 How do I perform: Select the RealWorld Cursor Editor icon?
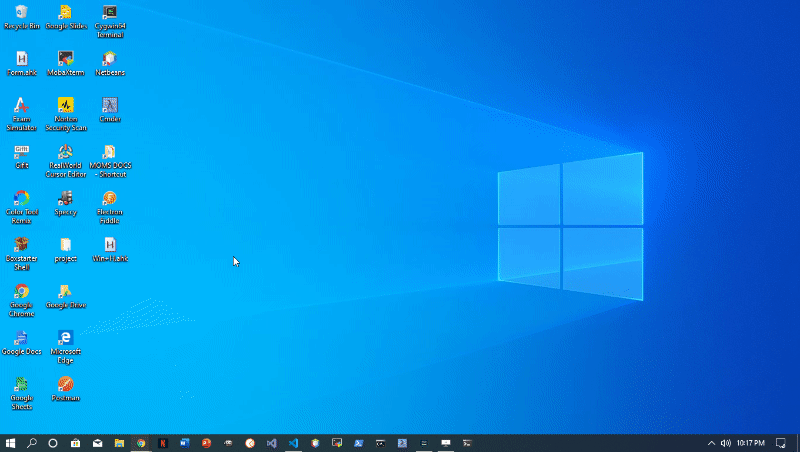(66, 161)
